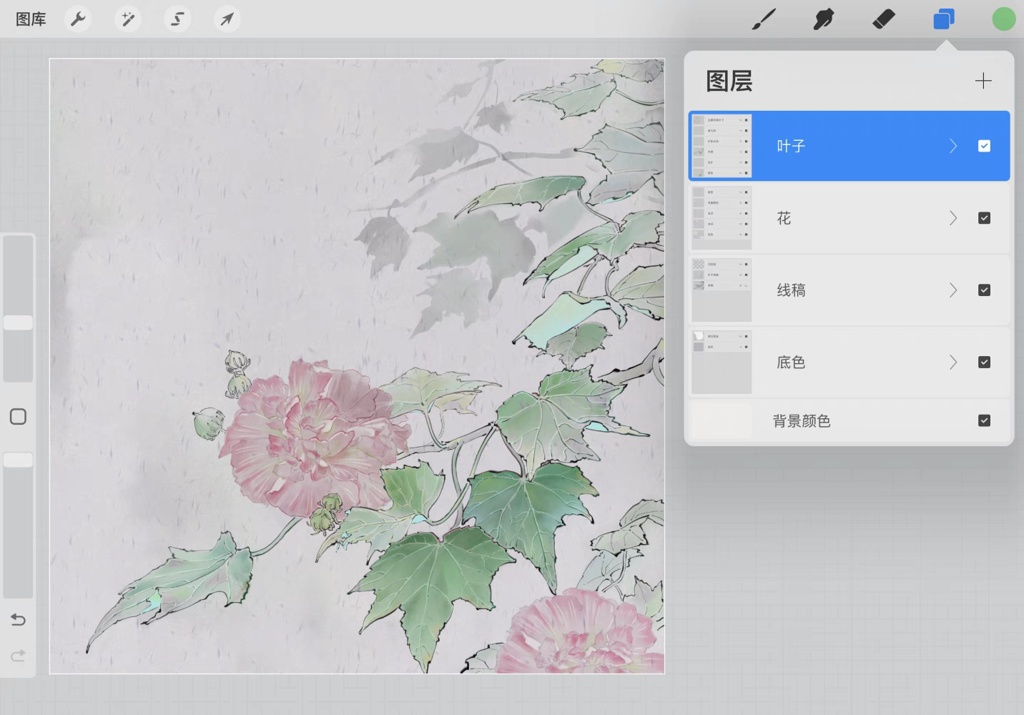Select the Smudge tool
1024x715 pixels.
pos(822,18)
